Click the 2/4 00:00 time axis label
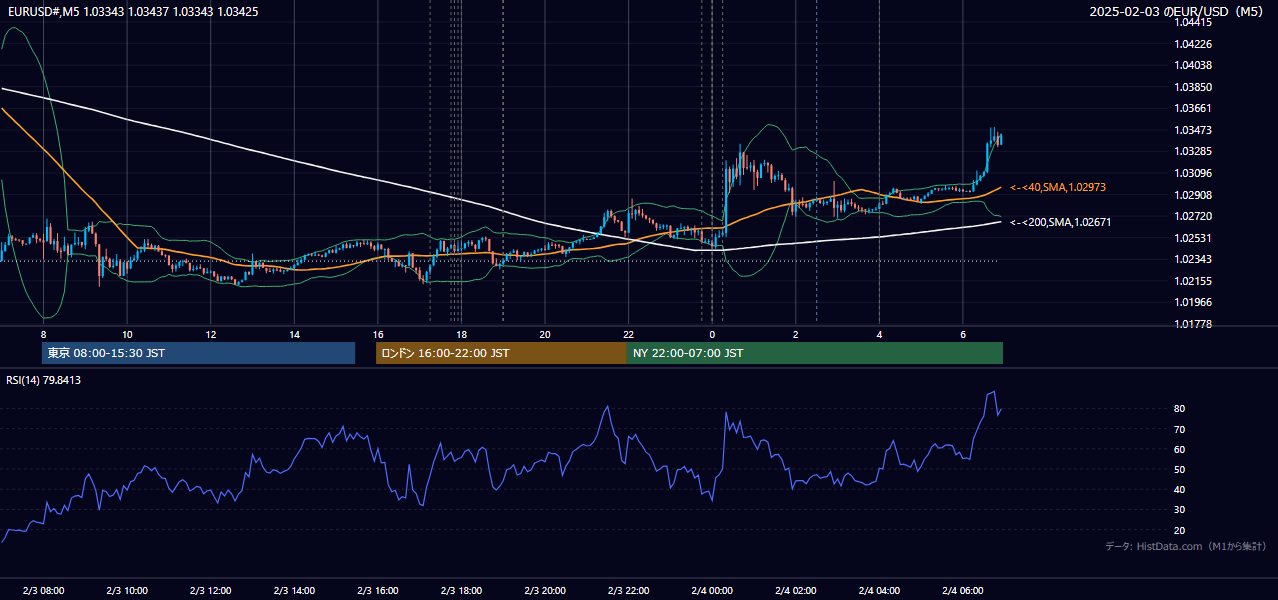Screen dimensions: 1278x600 click(712, 590)
